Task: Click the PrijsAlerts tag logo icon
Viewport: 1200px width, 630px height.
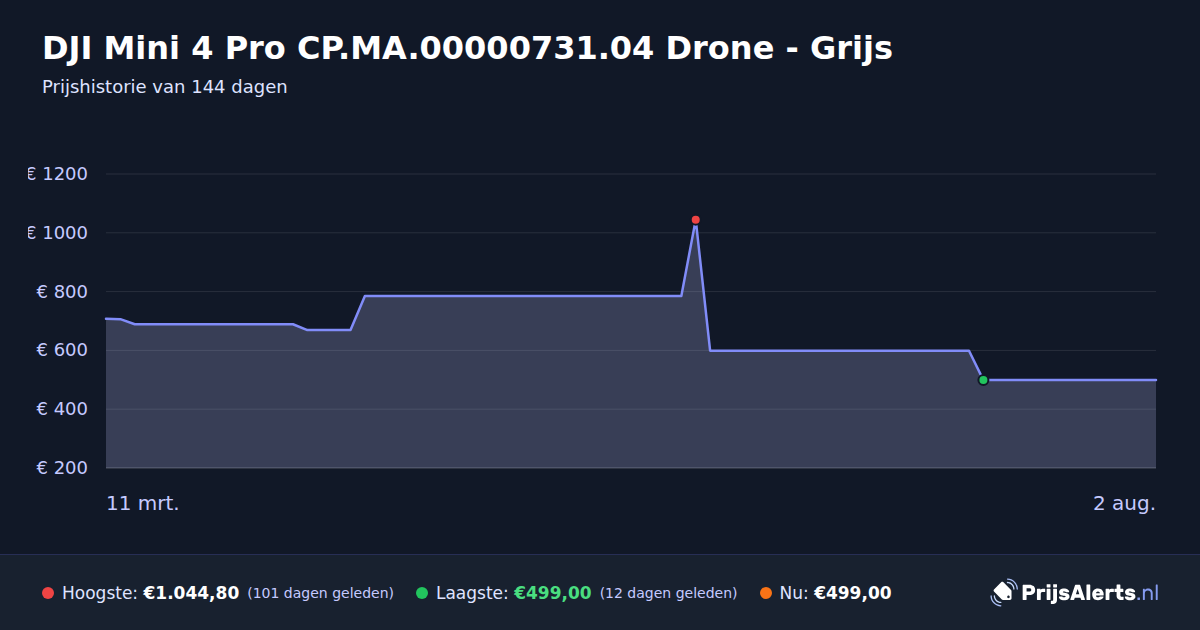Action: pos(1003,592)
